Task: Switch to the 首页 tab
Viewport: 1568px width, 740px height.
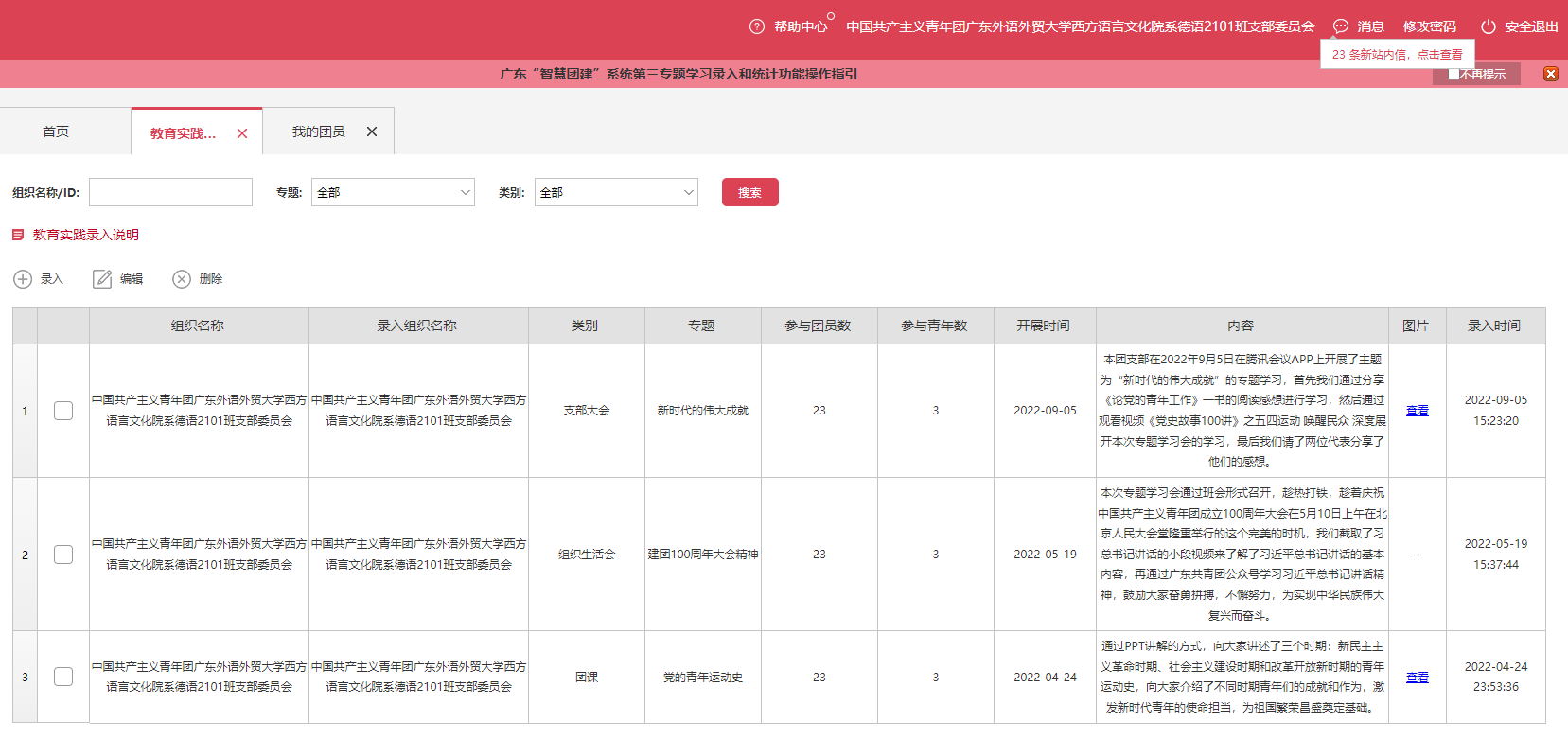Action: coord(56,132)
